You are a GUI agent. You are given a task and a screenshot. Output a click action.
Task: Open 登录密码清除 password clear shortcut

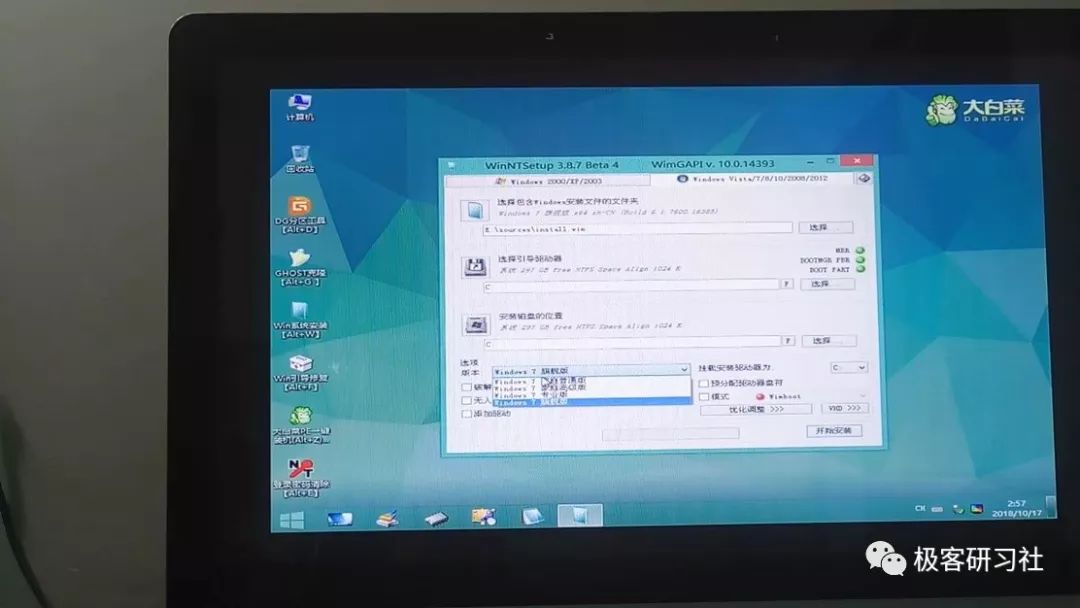coord(301,478)
